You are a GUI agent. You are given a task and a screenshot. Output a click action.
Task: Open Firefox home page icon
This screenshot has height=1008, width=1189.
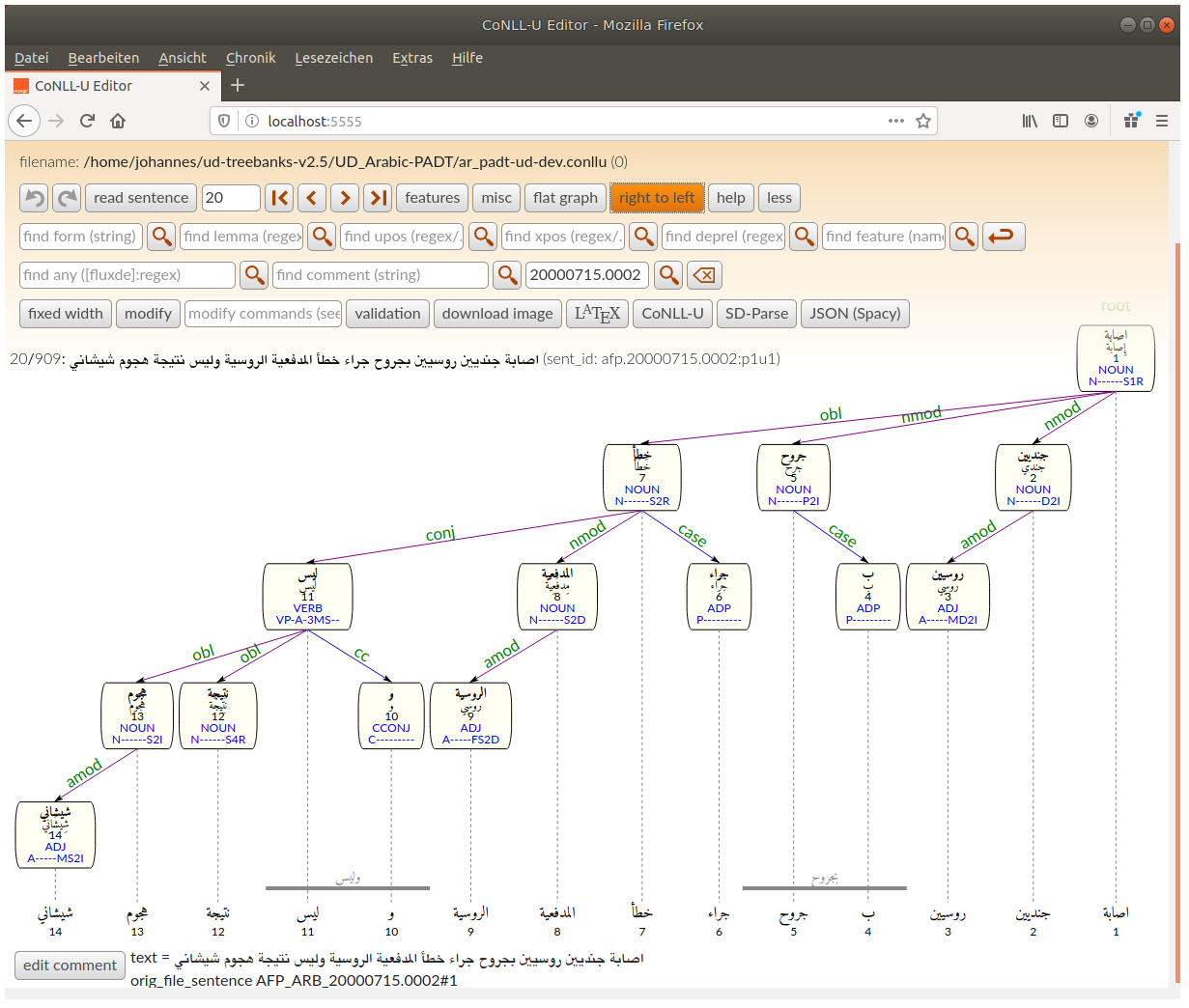pos(118,121)
